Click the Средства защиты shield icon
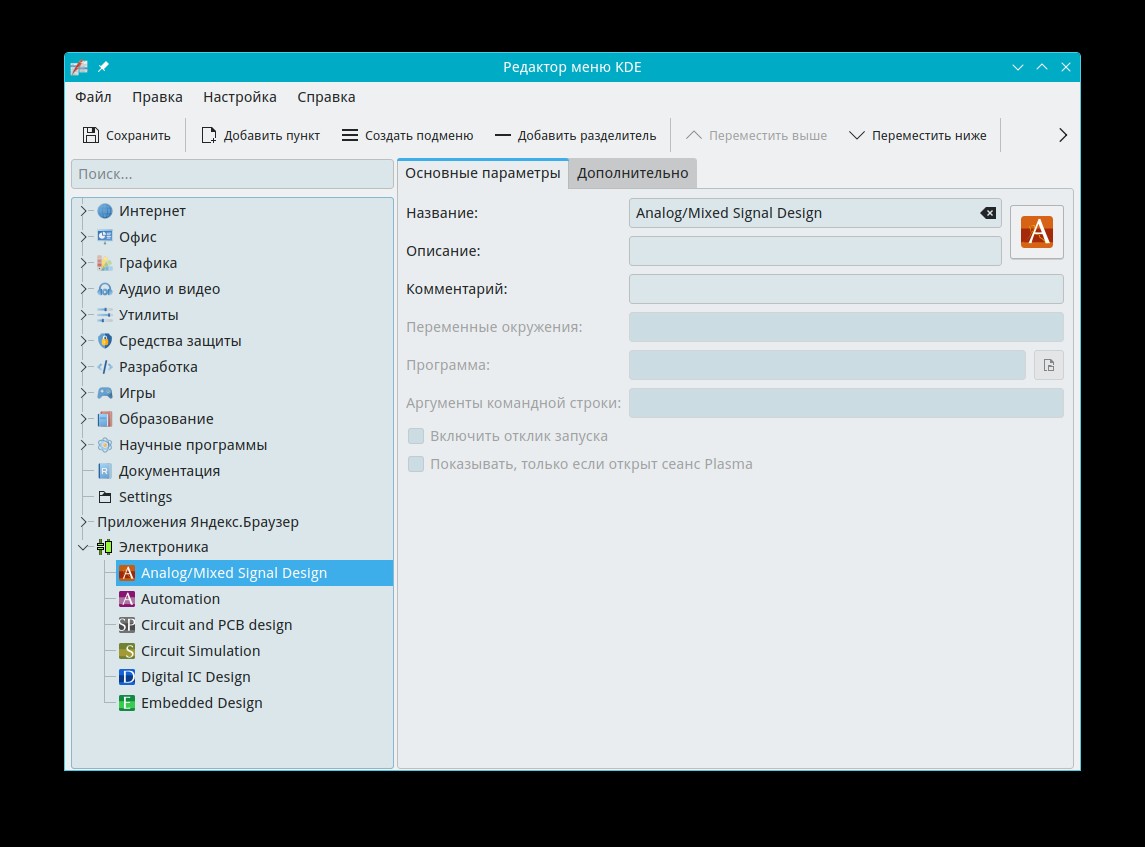This screenshot has width=1145, height=847. pos(105,341)
